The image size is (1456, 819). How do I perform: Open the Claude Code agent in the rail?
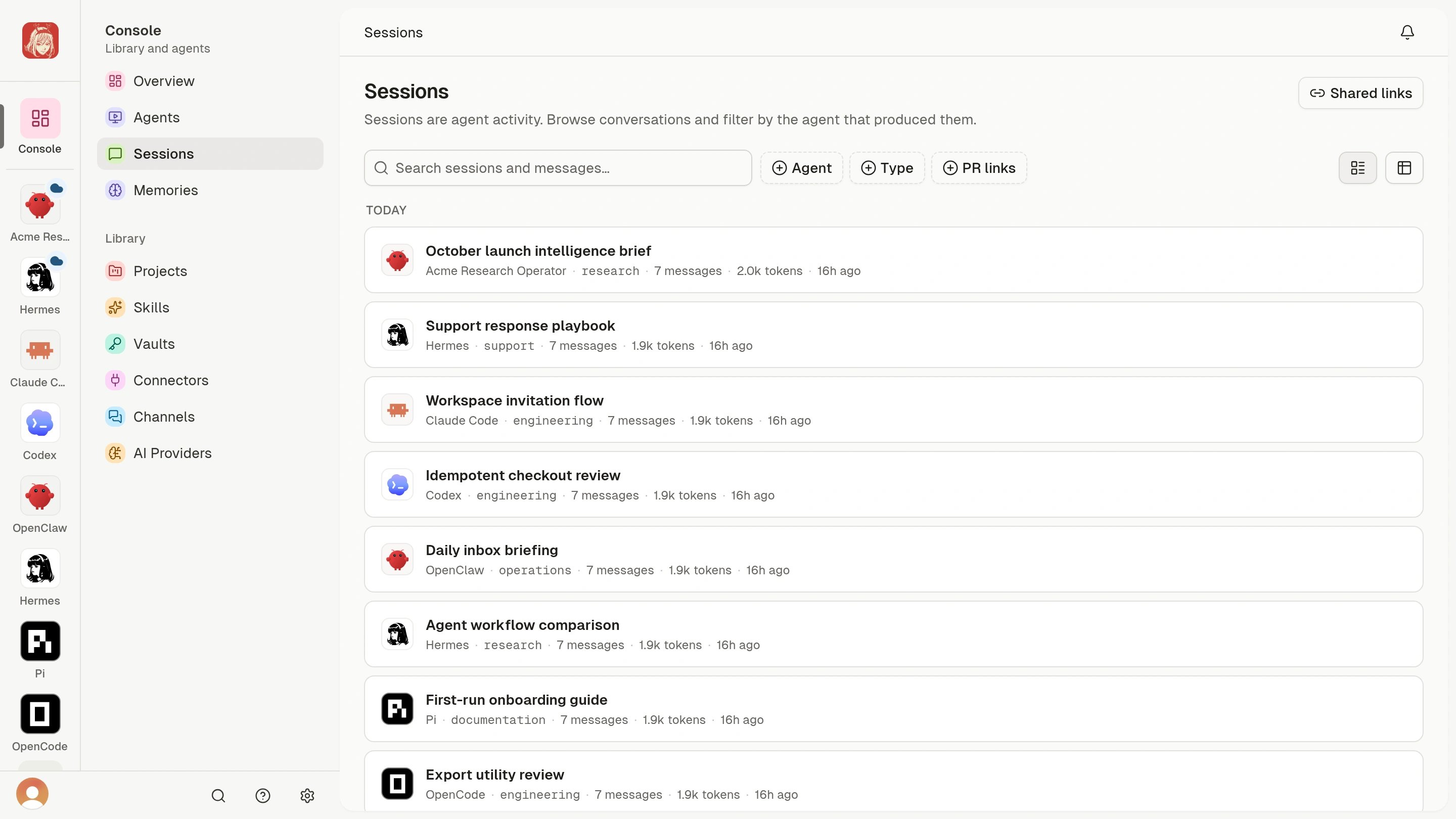[40, 350]
